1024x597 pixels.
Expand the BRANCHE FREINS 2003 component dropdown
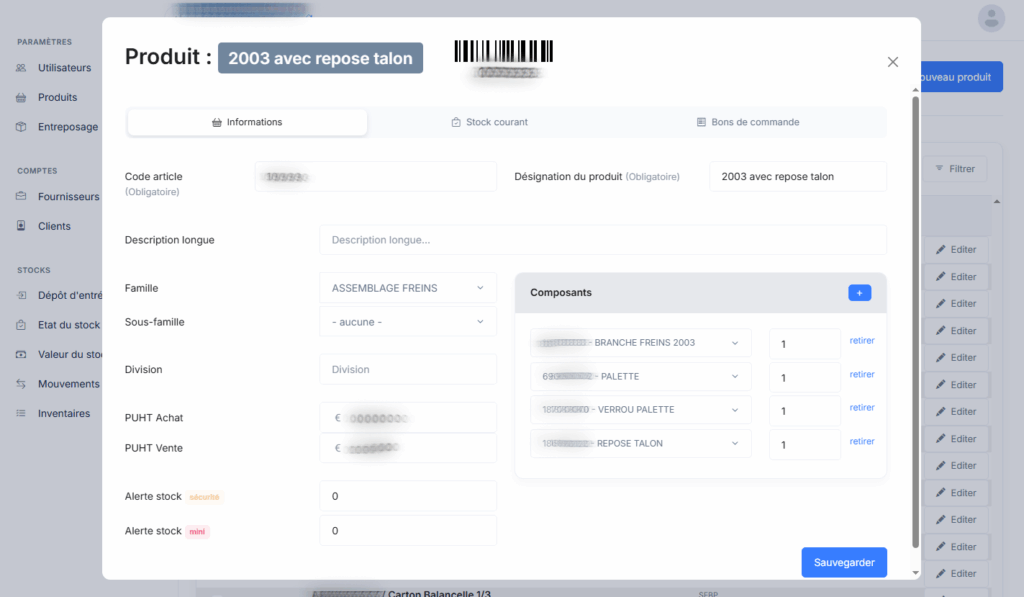click(x=640, y=343)
